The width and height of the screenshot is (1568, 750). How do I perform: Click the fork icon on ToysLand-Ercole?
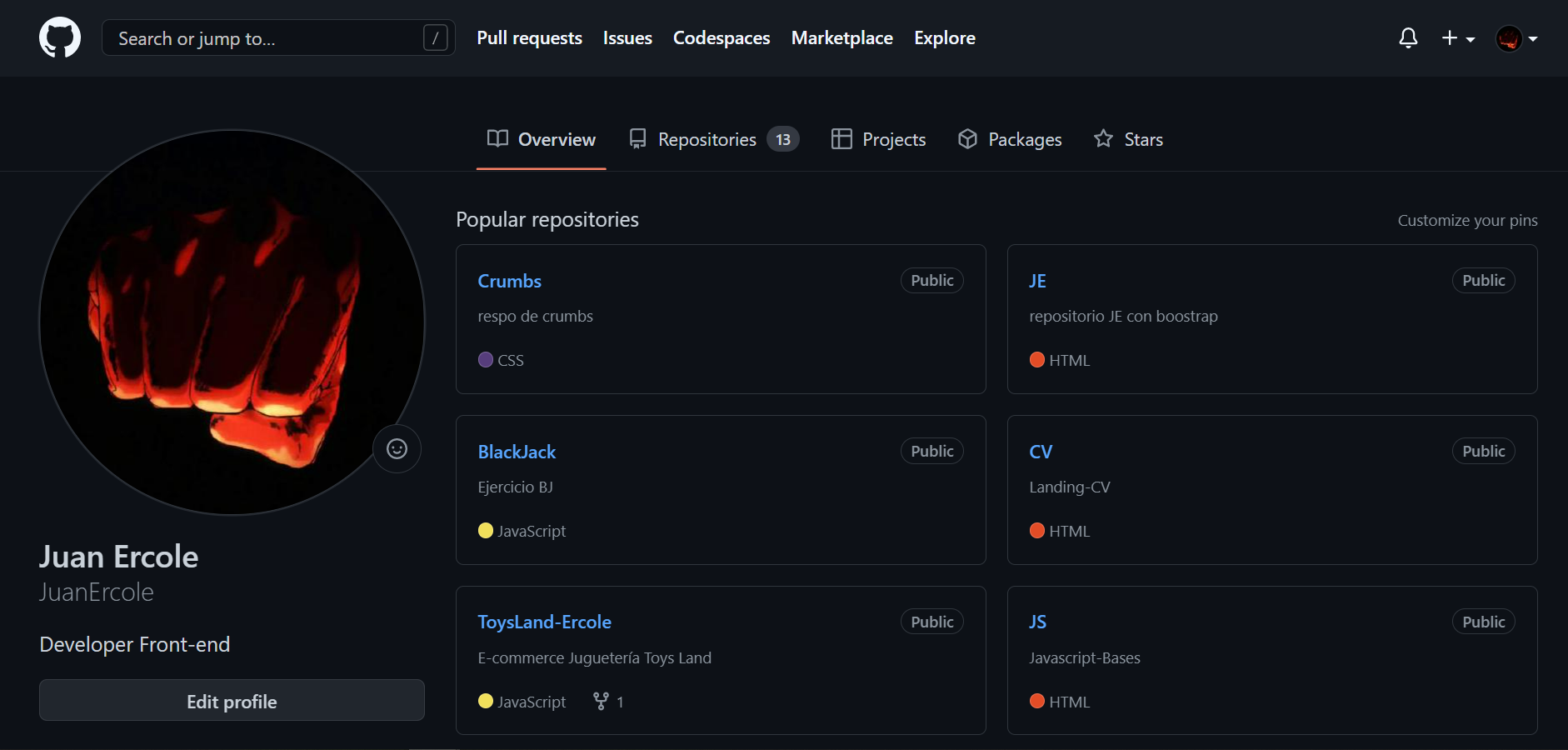pos(601,702)
